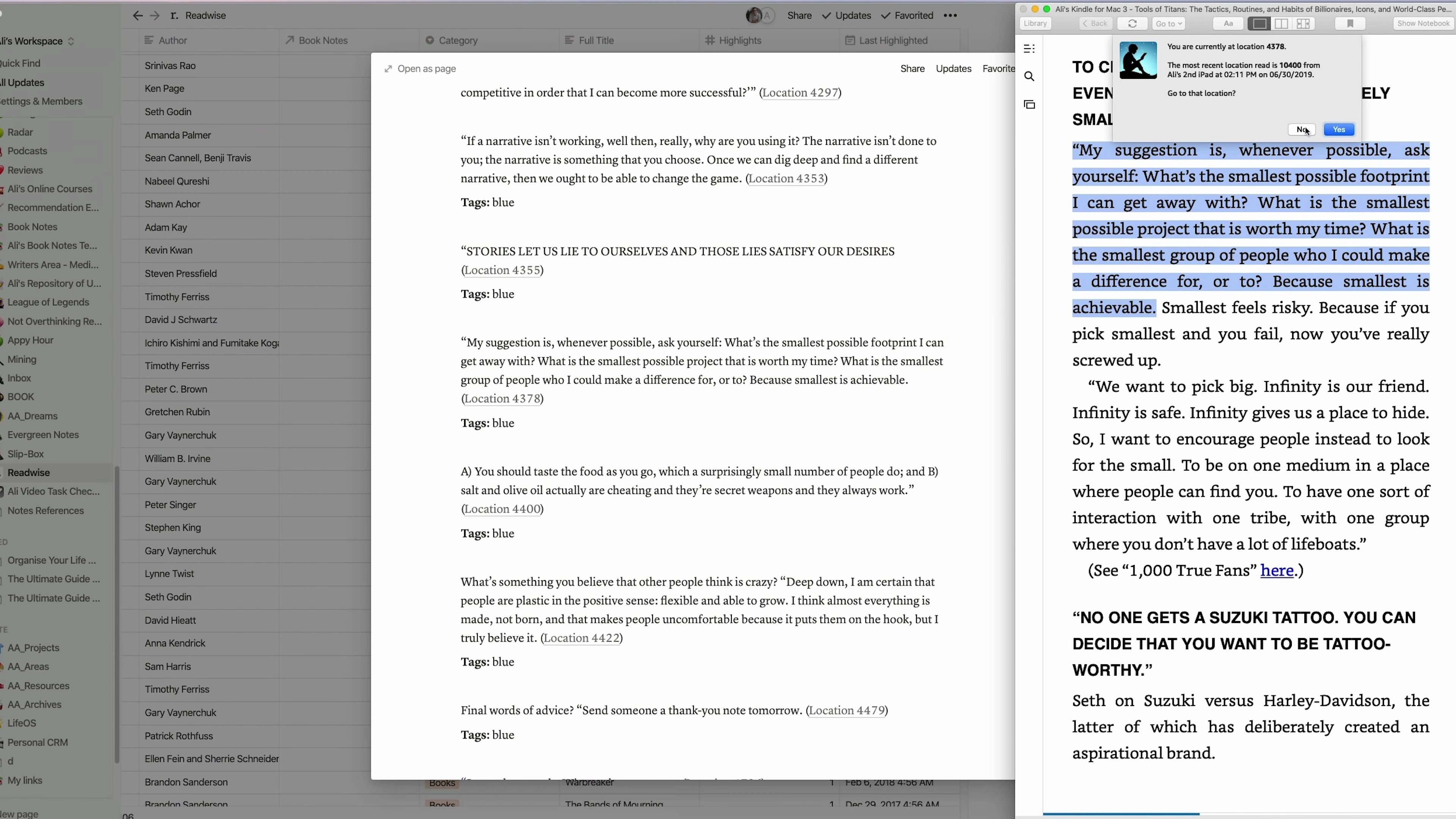Click the Notion sidebar scrollbar
The height and width of the screenshot is (819, 1456).
[x=117, y=614]
